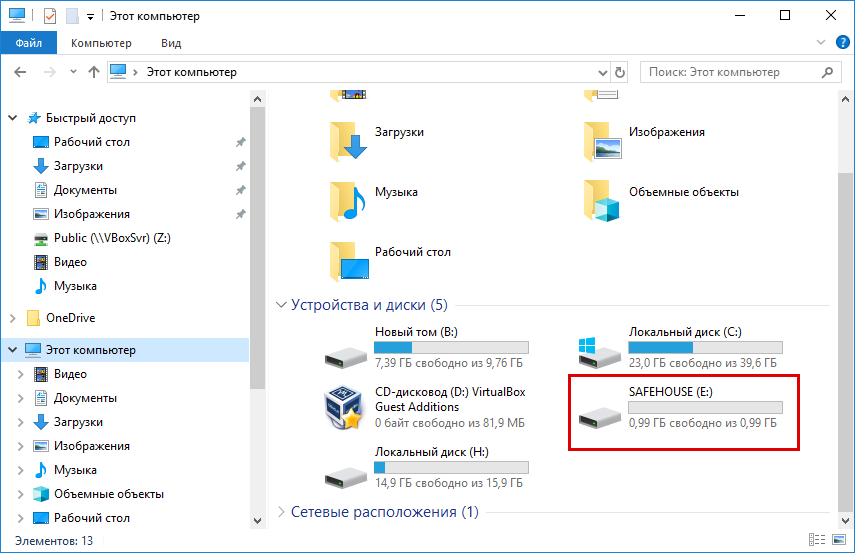Viewport: 855px width, 553px height.
Task: Open the Компьютер ribbon tab
Action: 101,43
